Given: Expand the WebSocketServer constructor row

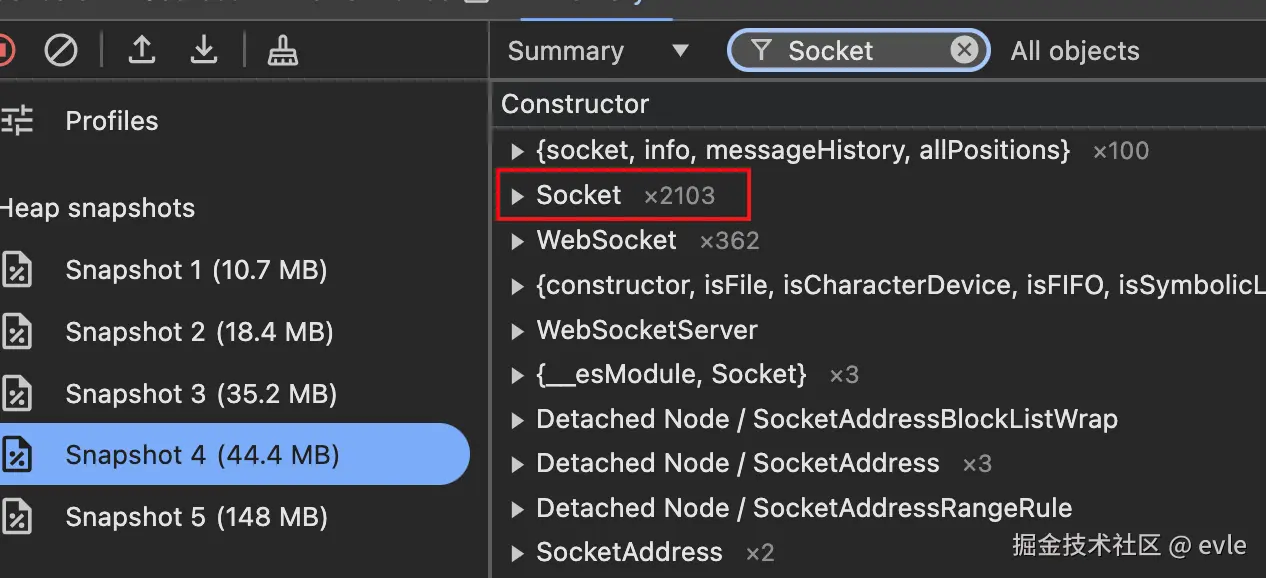Looking at the screenshot, I should click(x=517, y=331).
